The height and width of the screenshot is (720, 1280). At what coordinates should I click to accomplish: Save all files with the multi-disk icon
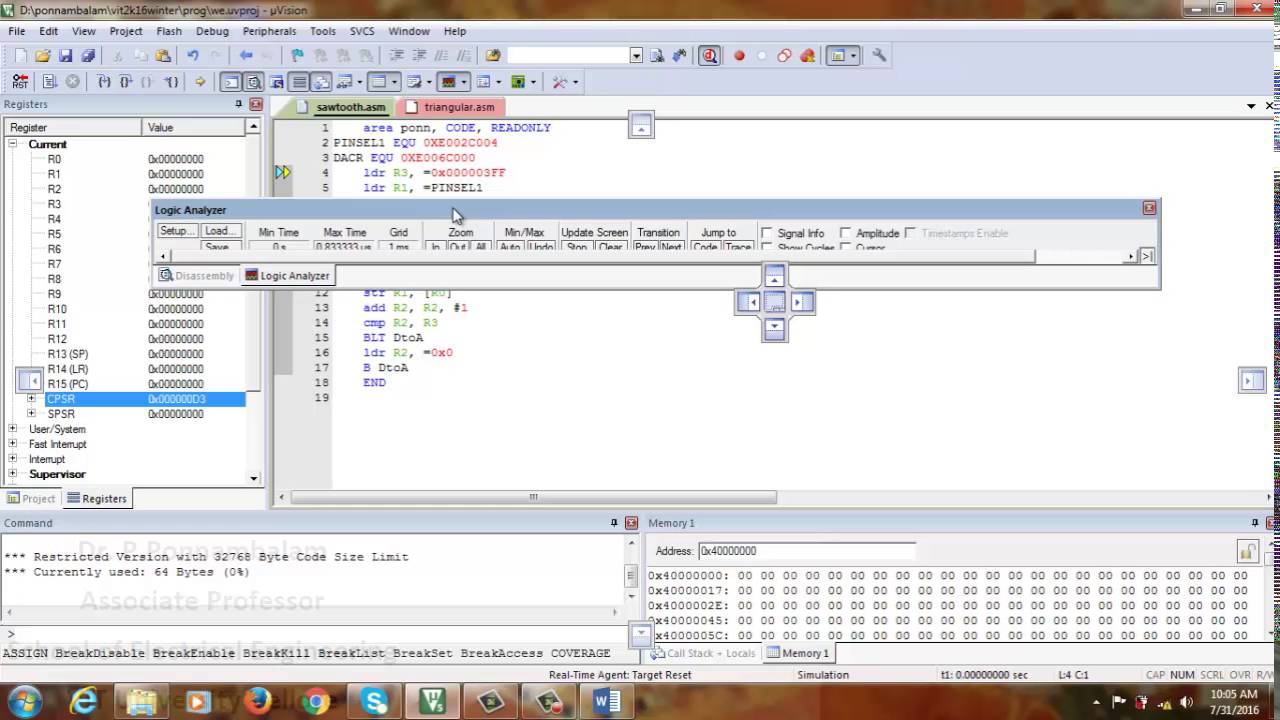[x=88, y=56]
